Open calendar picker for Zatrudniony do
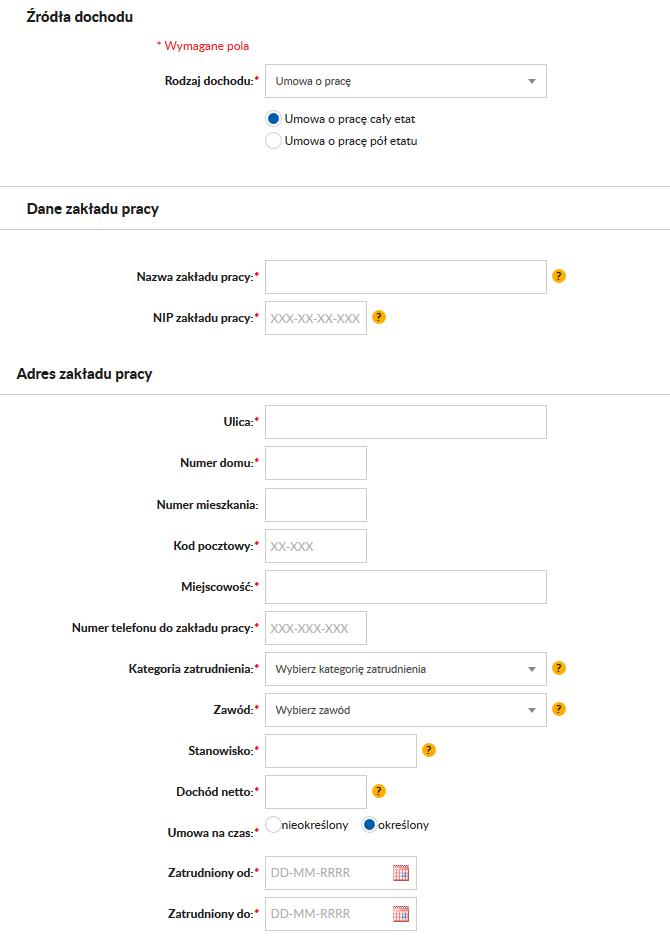 tap(401, 913)
